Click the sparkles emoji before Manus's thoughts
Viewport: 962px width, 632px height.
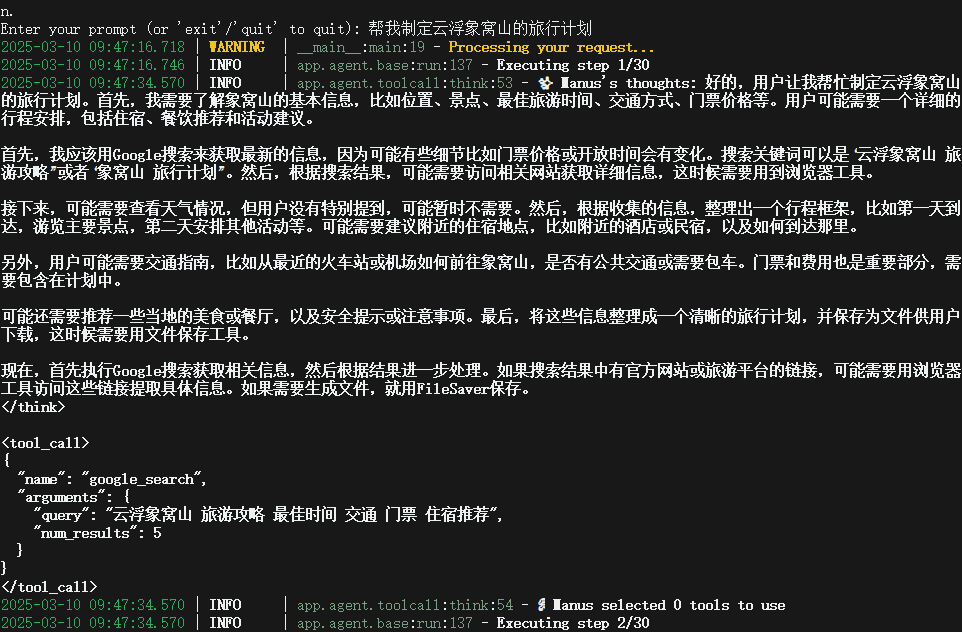tap(545, 83)
